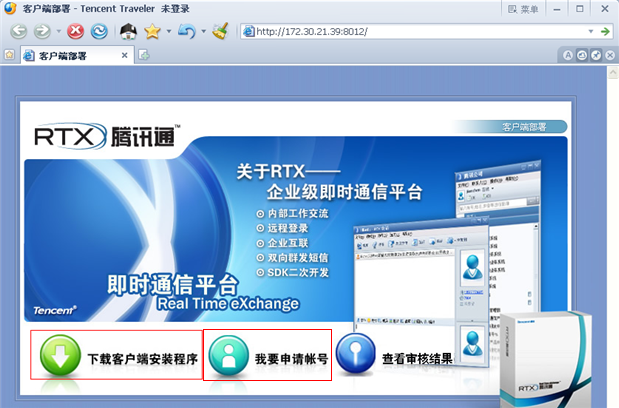Click the pin icon in tab bar
Screen dimensions: 619x408
[x=596, y=55]
